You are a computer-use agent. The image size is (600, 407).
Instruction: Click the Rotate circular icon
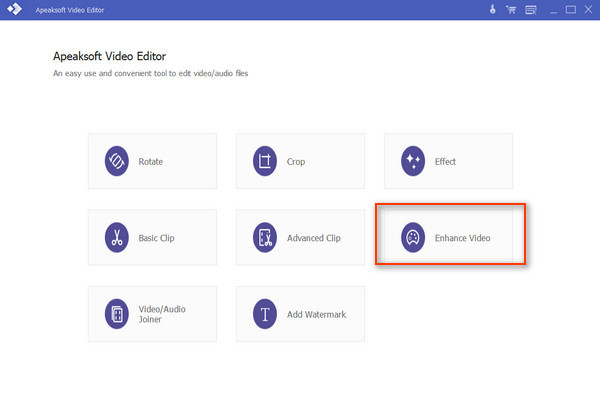click(x=117, y=161)
